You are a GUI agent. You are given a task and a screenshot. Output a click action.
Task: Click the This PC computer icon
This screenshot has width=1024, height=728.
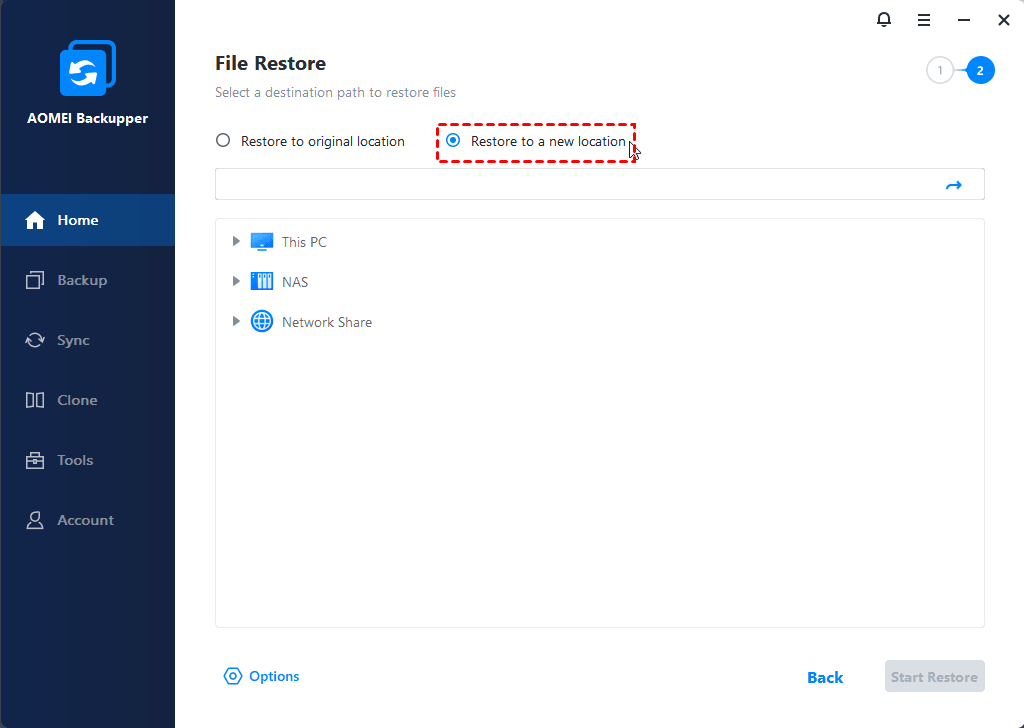pos(261,242)
